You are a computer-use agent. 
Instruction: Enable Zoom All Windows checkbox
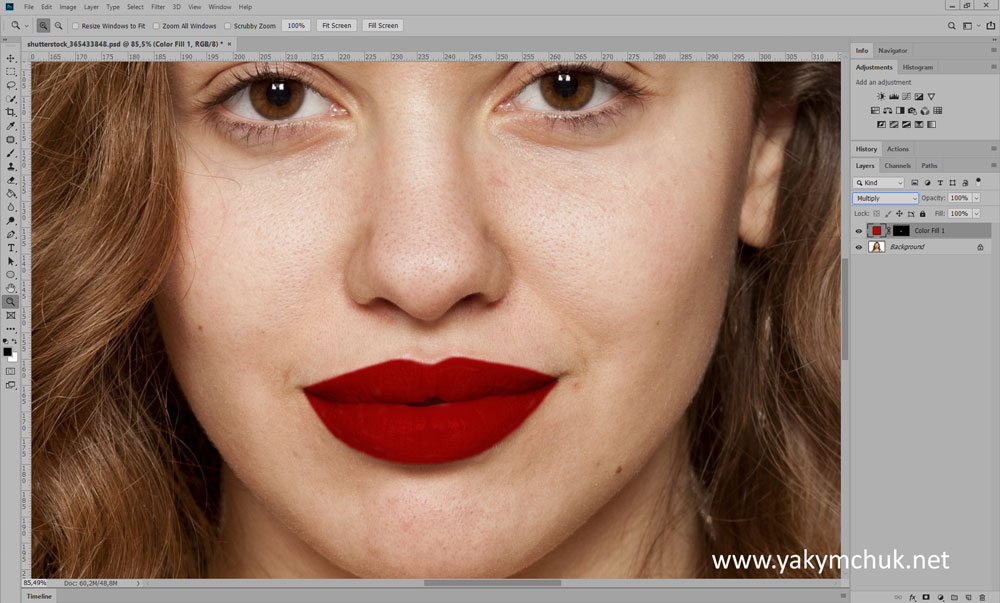(x=156, y=25)
